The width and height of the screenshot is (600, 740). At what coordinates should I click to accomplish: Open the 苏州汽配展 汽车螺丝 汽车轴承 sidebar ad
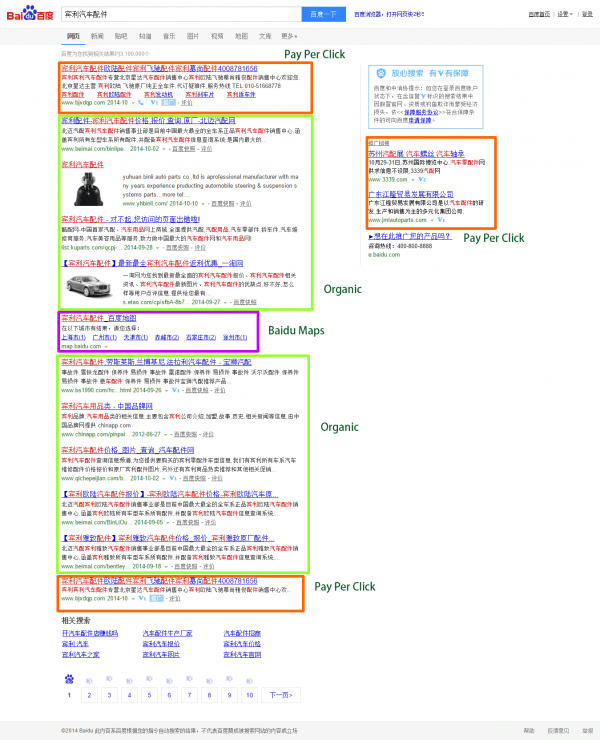point(416,154)
